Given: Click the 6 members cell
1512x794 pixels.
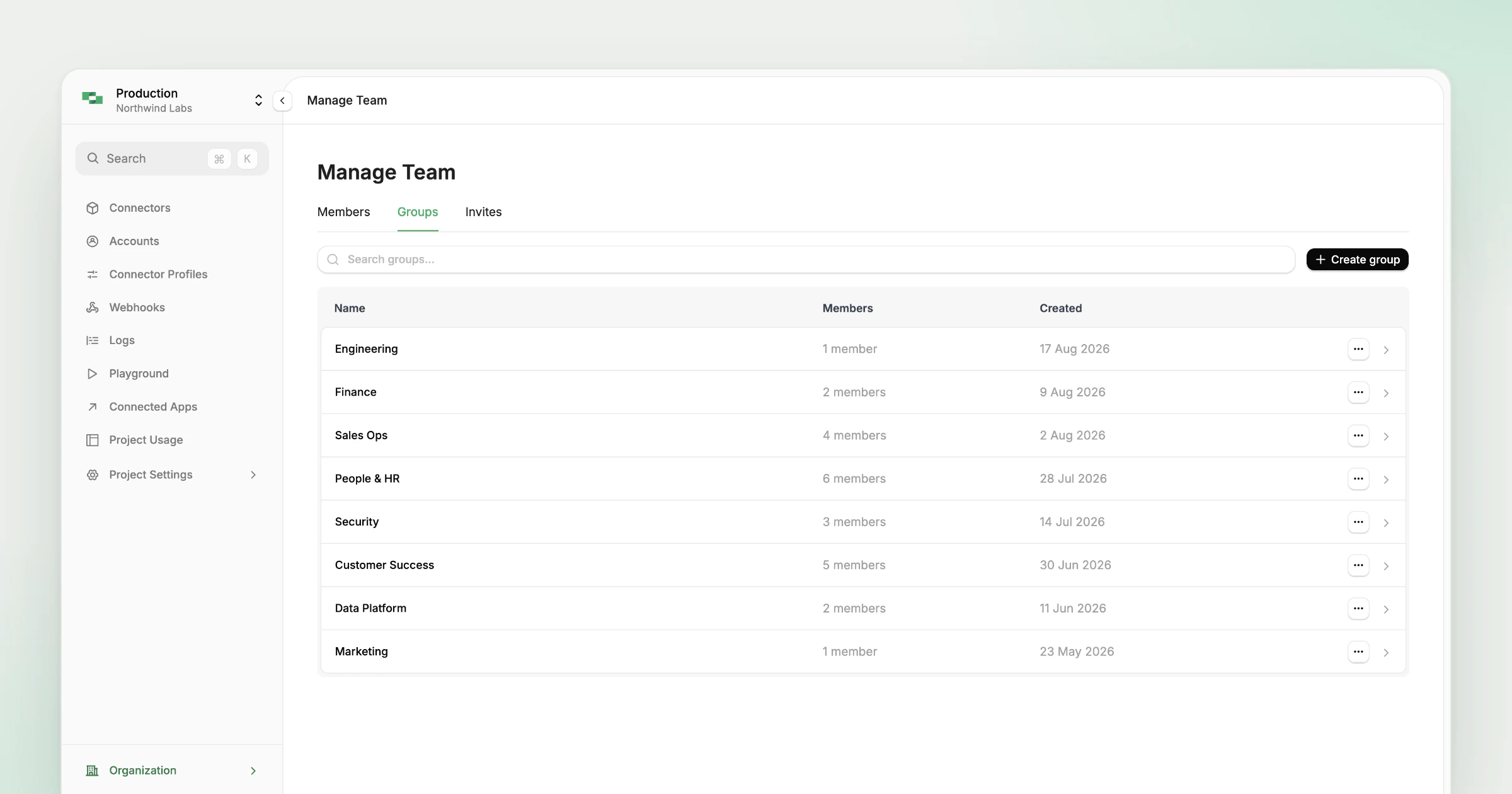Looking at the screenshot, I should [x=854, y=479].
